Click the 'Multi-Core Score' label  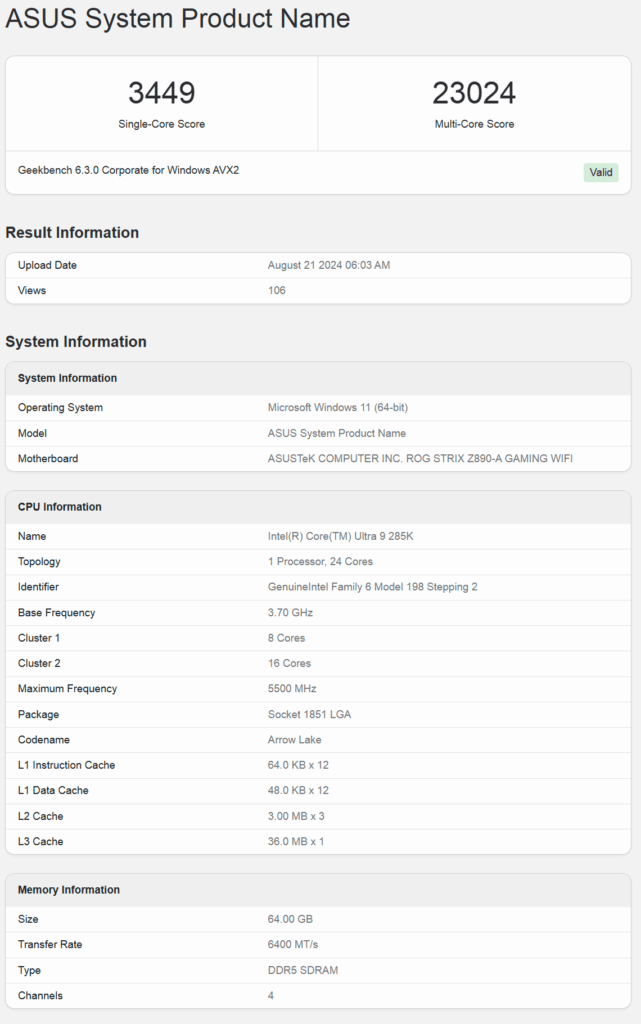[x=474, y=124]
